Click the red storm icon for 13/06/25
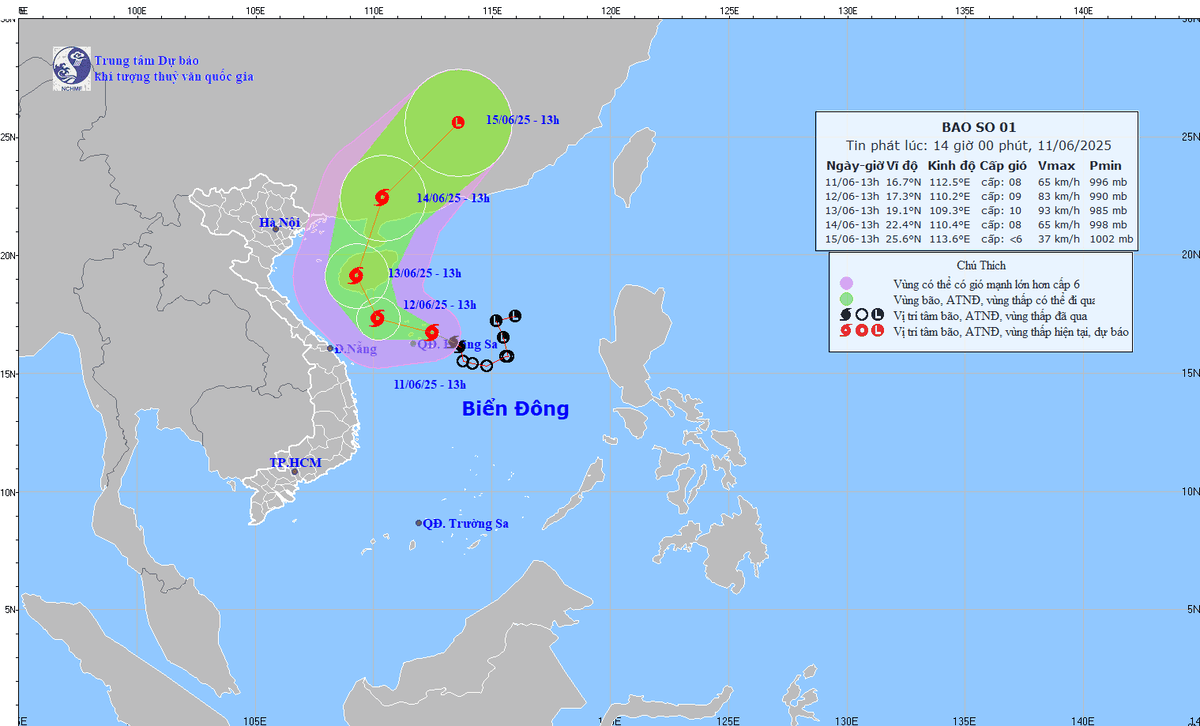This screenshot has height=726, width=1200. click(356, 275)
